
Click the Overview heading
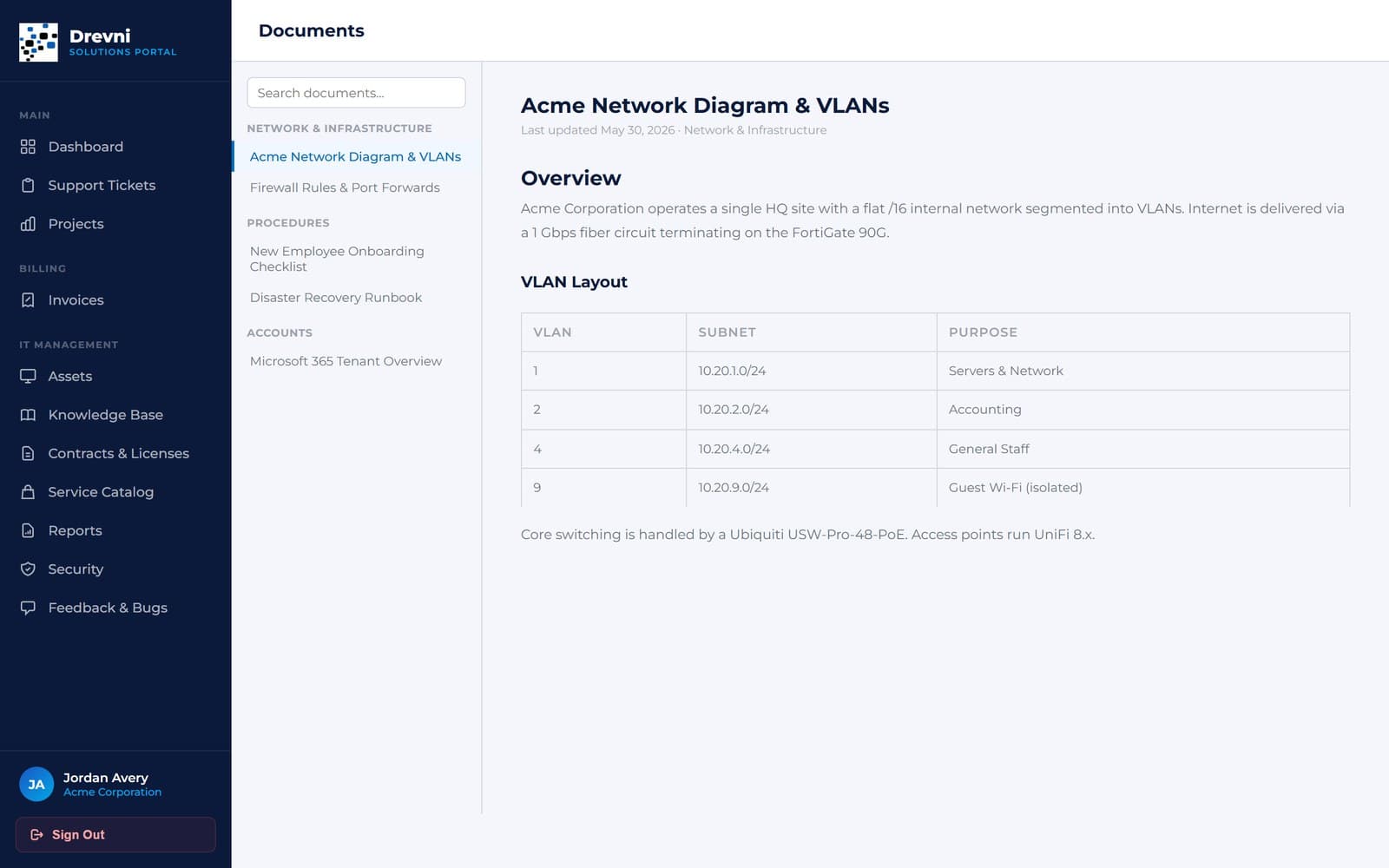571,178
